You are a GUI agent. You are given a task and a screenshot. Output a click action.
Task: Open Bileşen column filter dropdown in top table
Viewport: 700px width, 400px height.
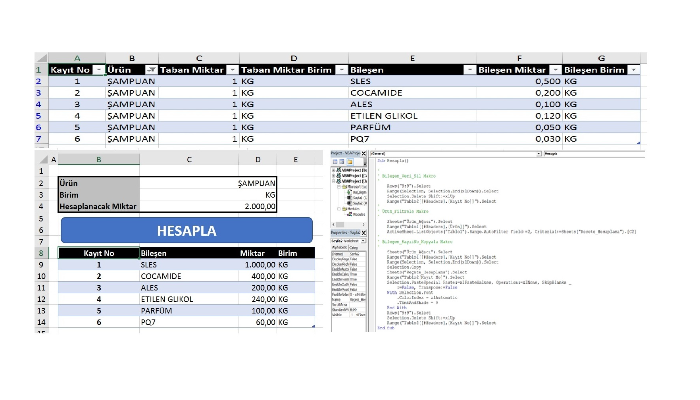click(x=469, y=70)
